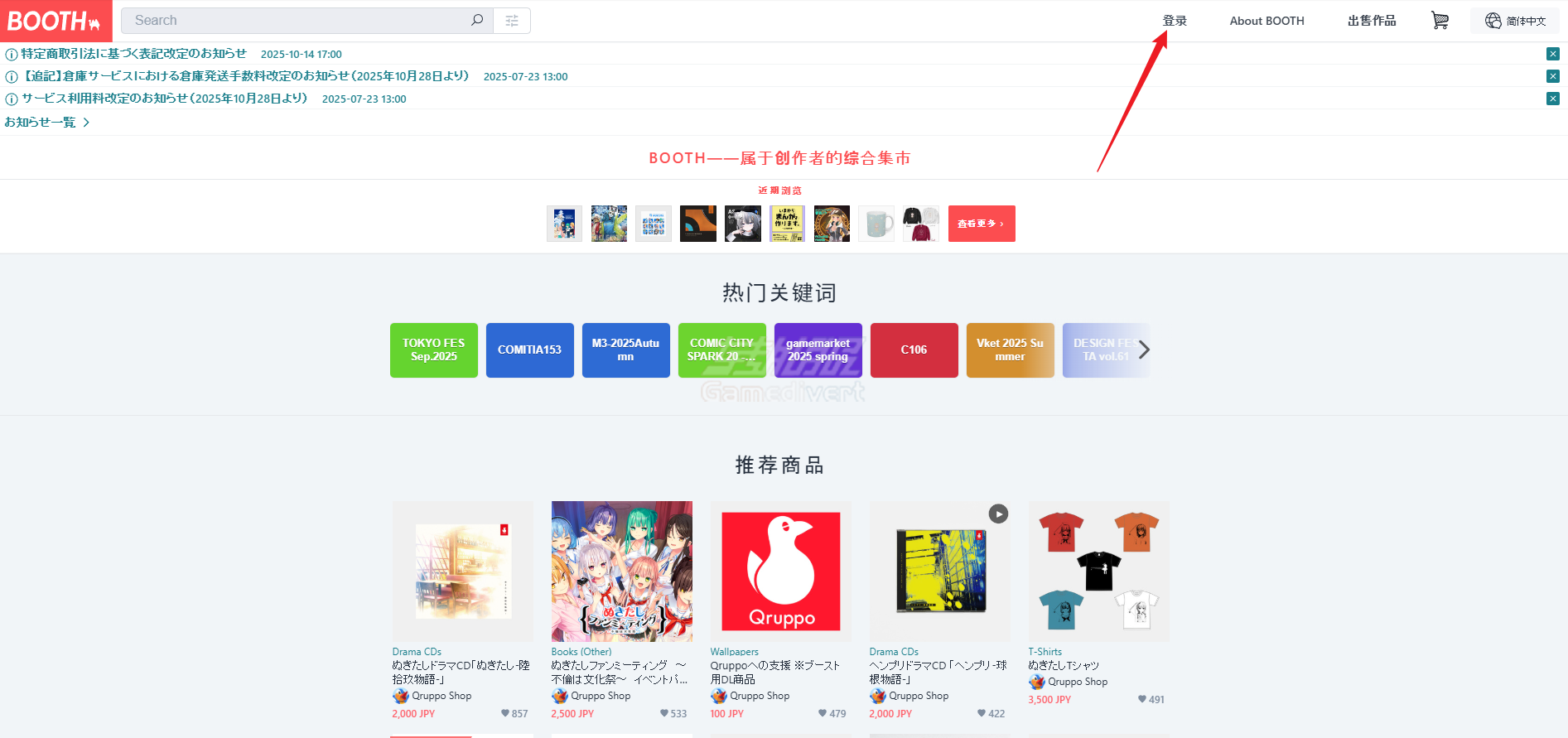Click the Qruppo Shop avatar under T-Shirts

[x=1037, y=682]
